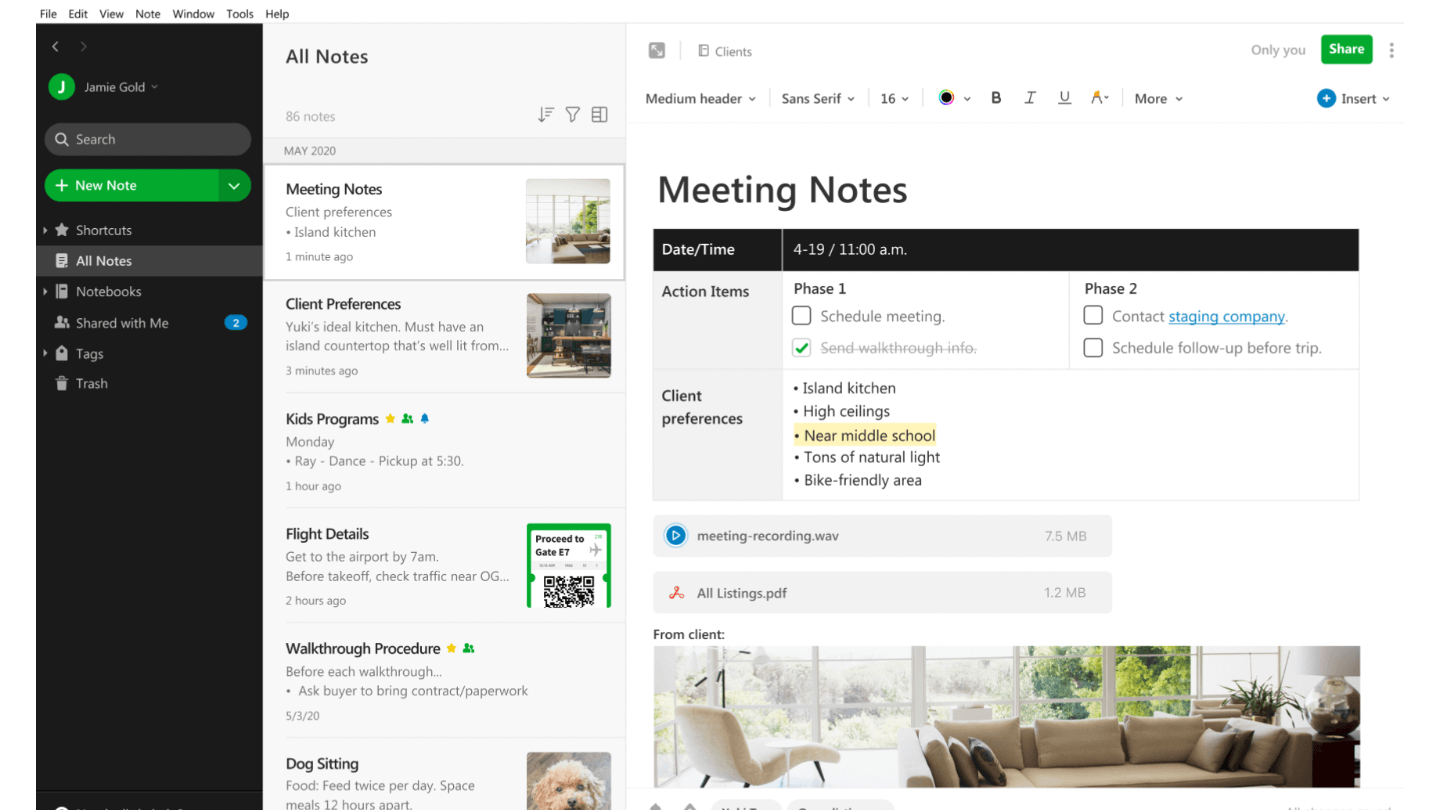Viewport: 1440px width, 810px height.
Task: Apply italic formatting
Action: point(1030,98)
